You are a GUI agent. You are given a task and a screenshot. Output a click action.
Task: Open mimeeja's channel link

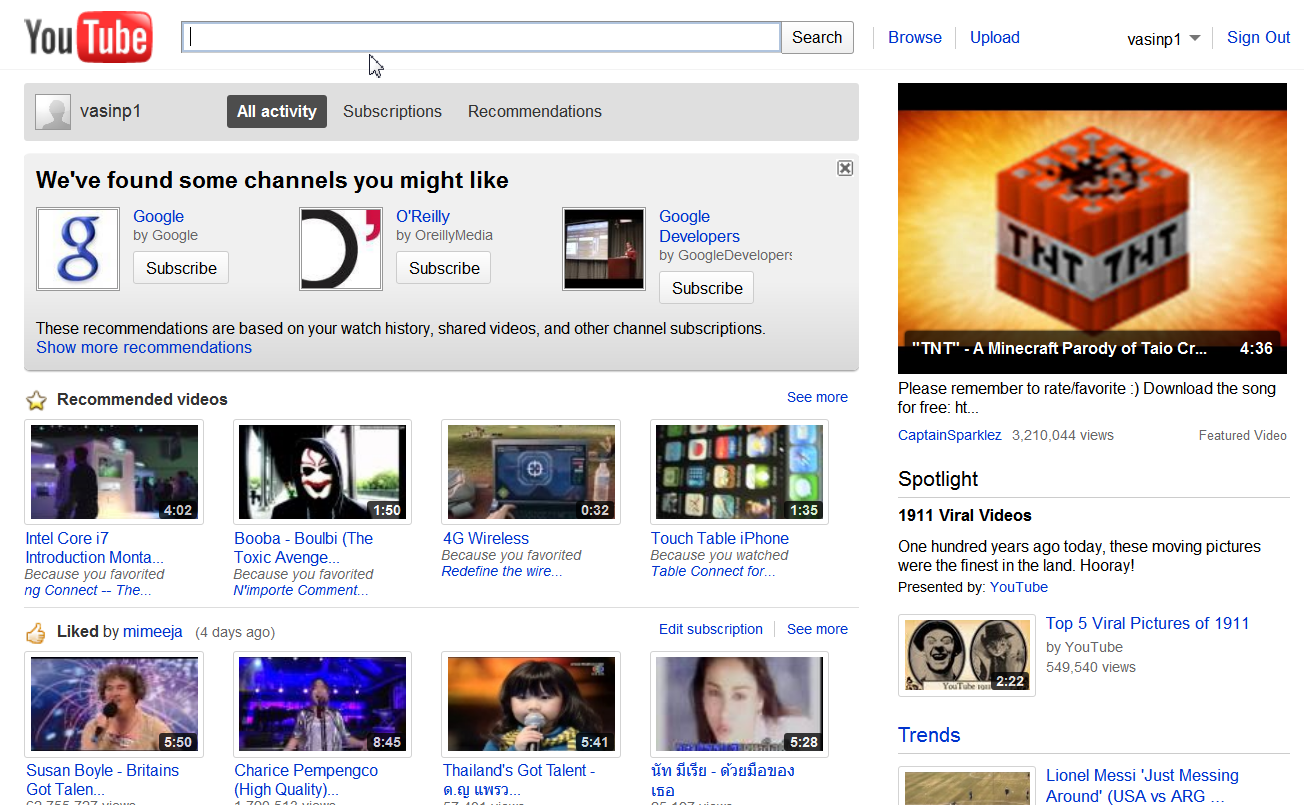tap(153, 631)
